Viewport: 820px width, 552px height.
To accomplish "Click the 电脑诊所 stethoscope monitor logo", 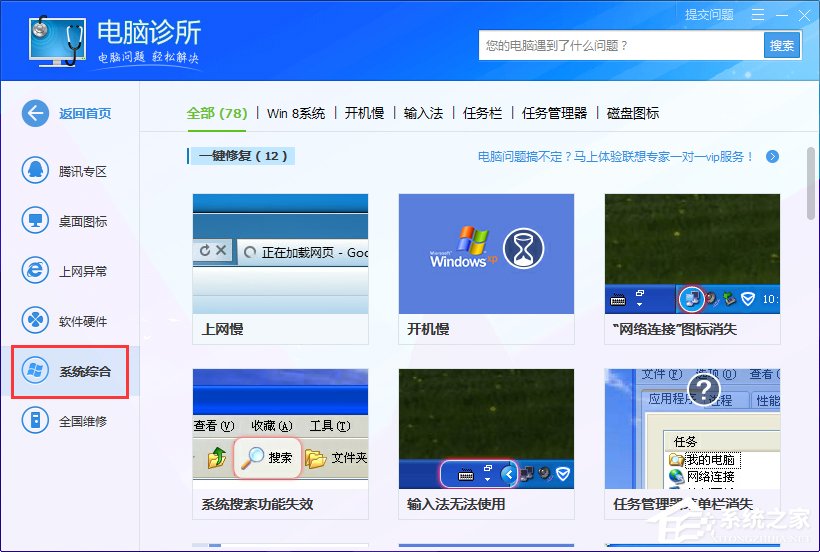I will [58, 41].
